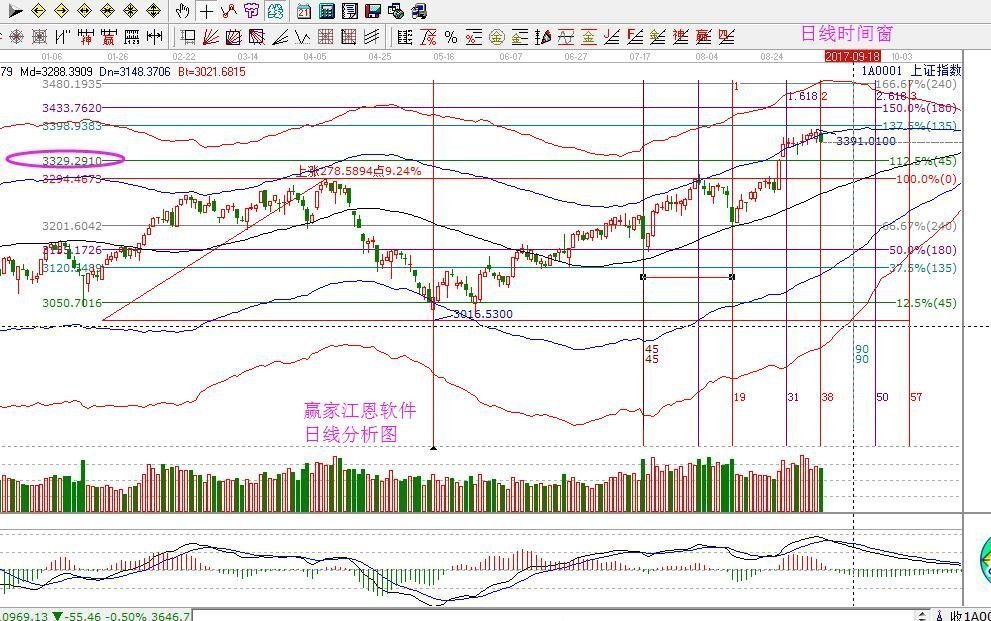
Task: Click the red cone-shaped fan icon
Action: pos(542,37)
